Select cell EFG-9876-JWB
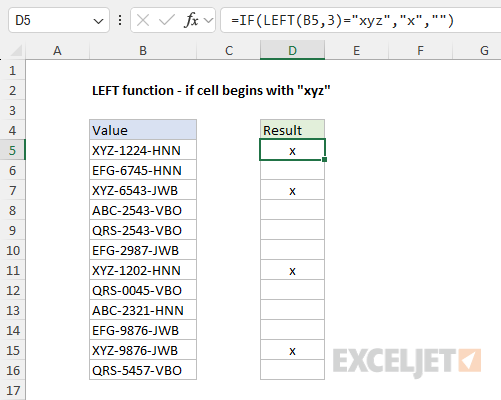Image resolution: width=501 pixels, height=400 pixels. (143, 330)
